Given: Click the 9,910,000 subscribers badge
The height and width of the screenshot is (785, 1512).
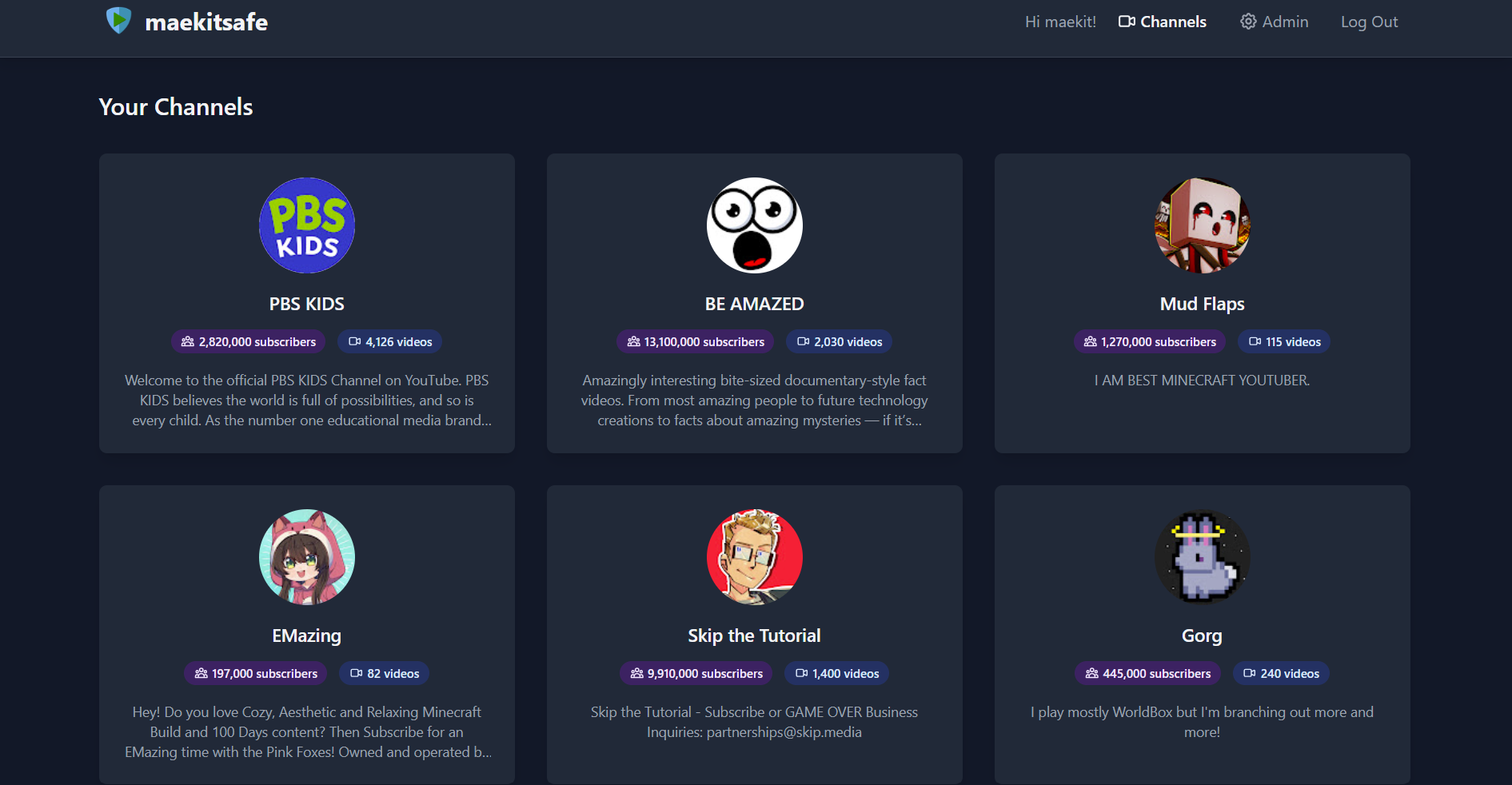Looking at the screenshot, I should click(x=696, y=673).
